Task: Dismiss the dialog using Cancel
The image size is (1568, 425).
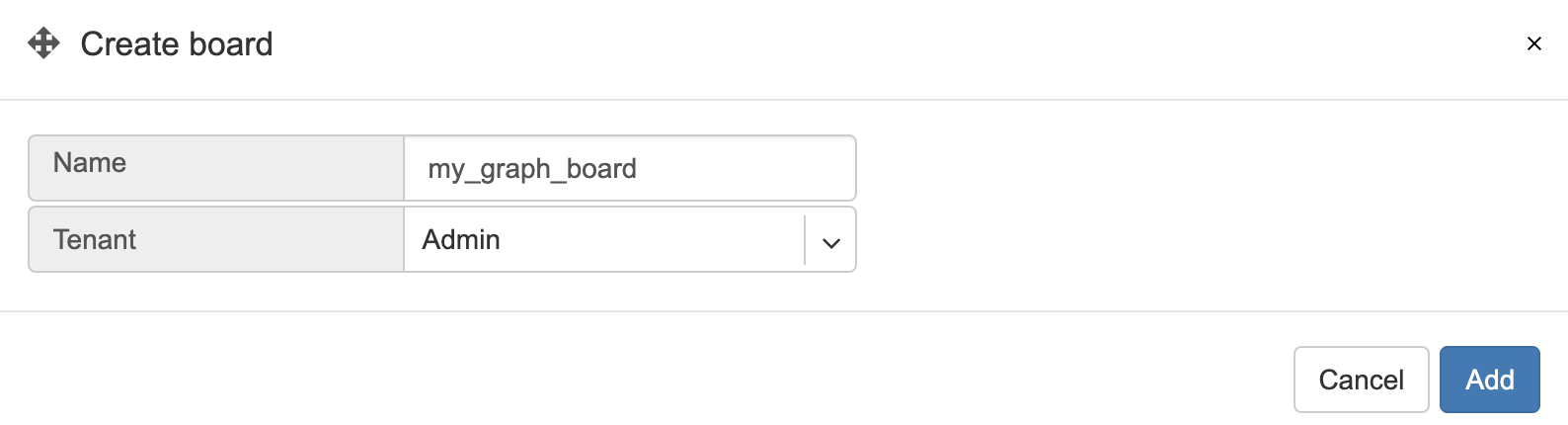Action: click(1361, 380)
